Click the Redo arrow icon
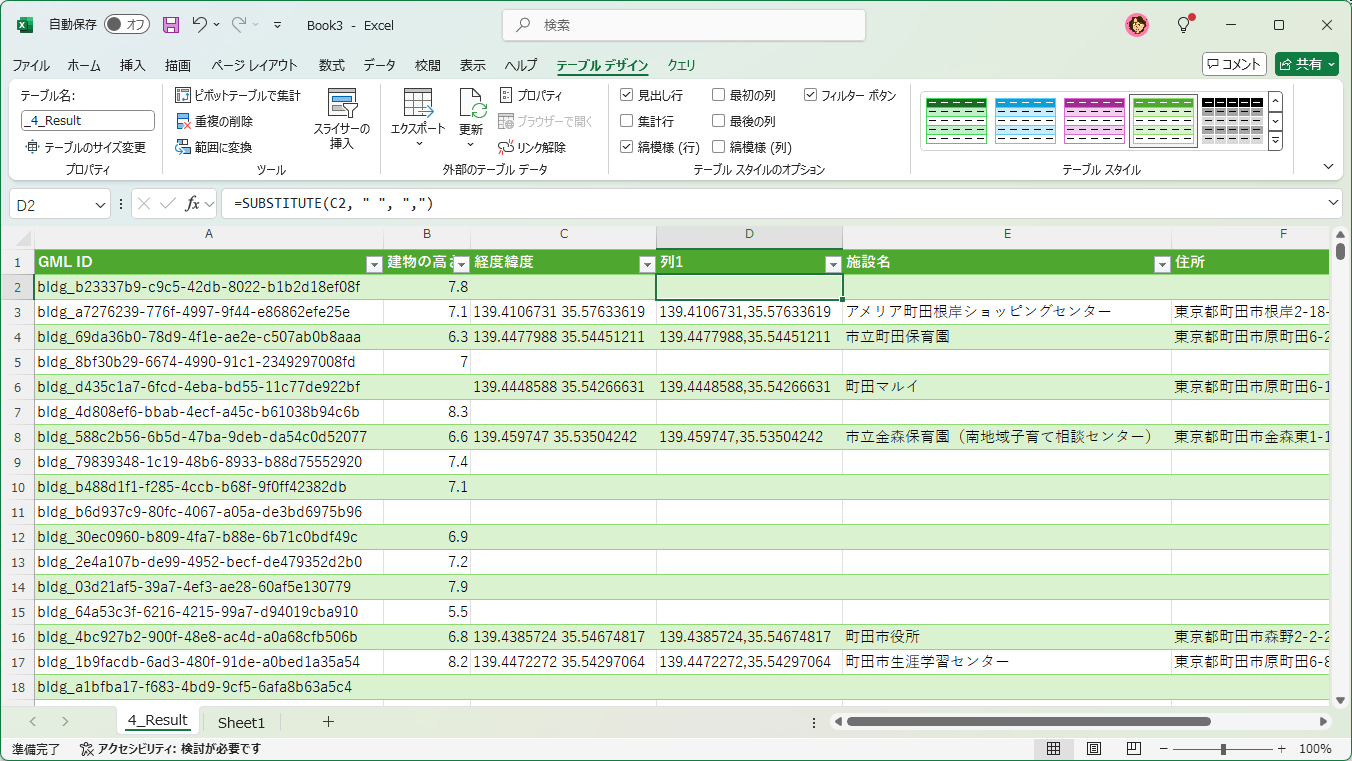Viewport: 1352px width, 761px height. 239,25
